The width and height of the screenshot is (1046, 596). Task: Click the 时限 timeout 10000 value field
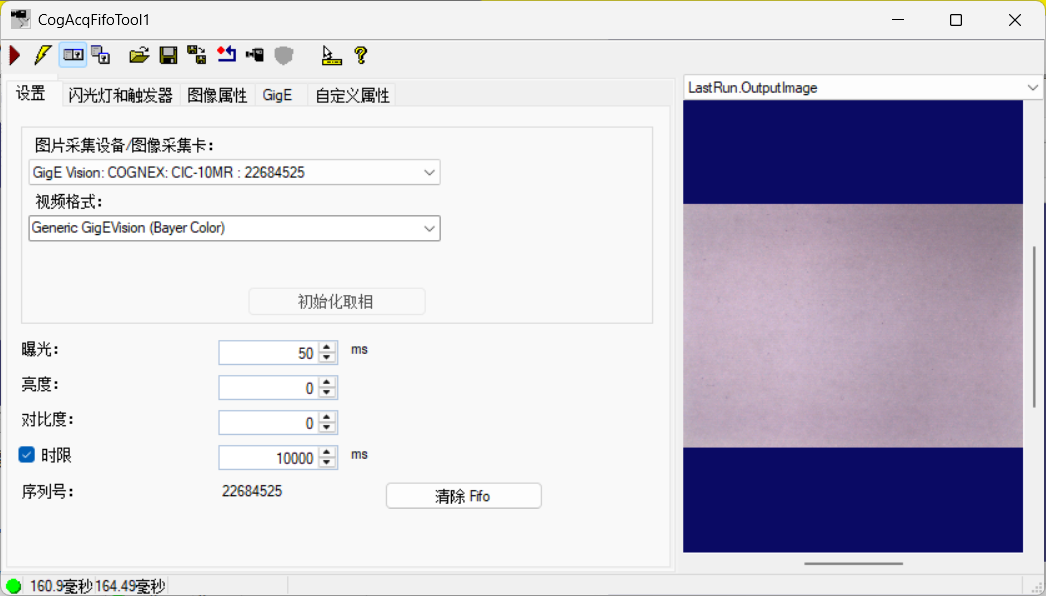click(x=269, y=458)
